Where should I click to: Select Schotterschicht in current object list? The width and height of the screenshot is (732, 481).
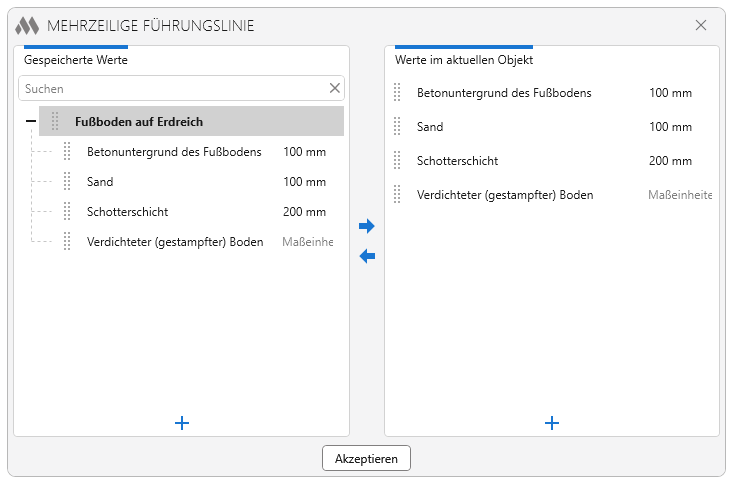click(x=458, y=161)
